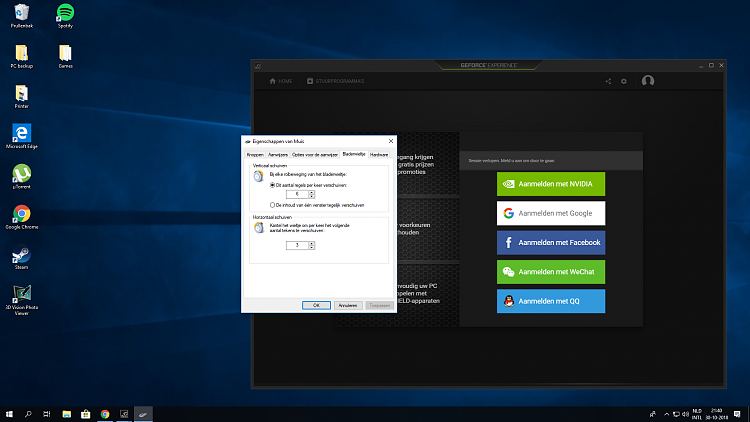
Task: Click the user avatar in GeForce Experience
Action: click(x=648, y=81)
